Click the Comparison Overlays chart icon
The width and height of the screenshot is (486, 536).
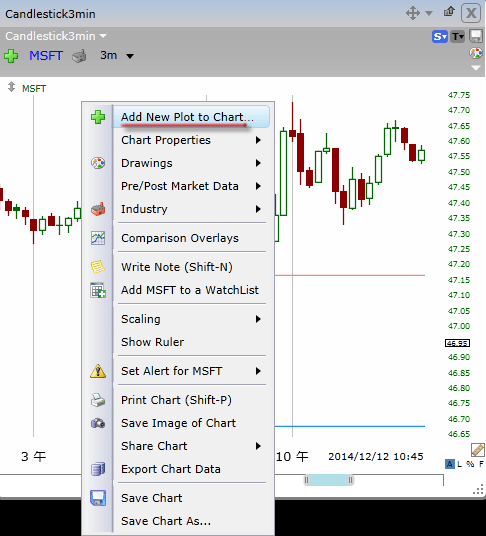pyautogui.click(x=98, y=238)
